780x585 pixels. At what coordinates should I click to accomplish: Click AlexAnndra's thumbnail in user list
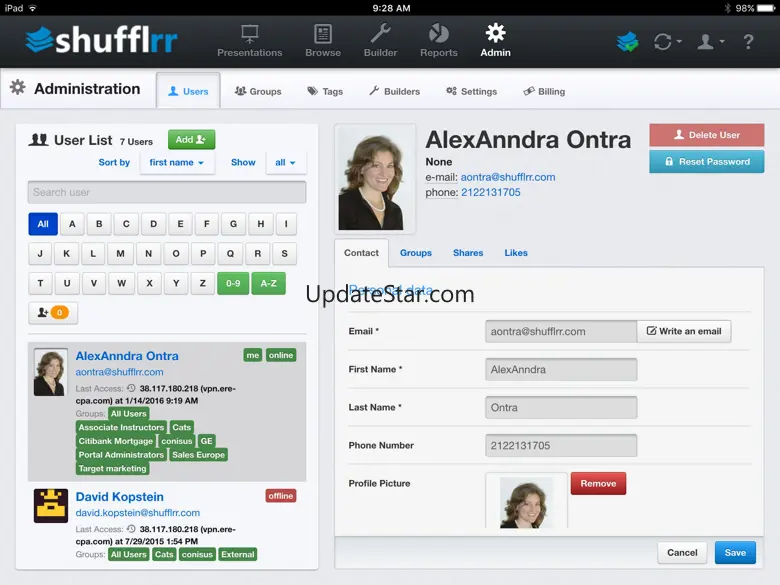click(x=50, y=372)
